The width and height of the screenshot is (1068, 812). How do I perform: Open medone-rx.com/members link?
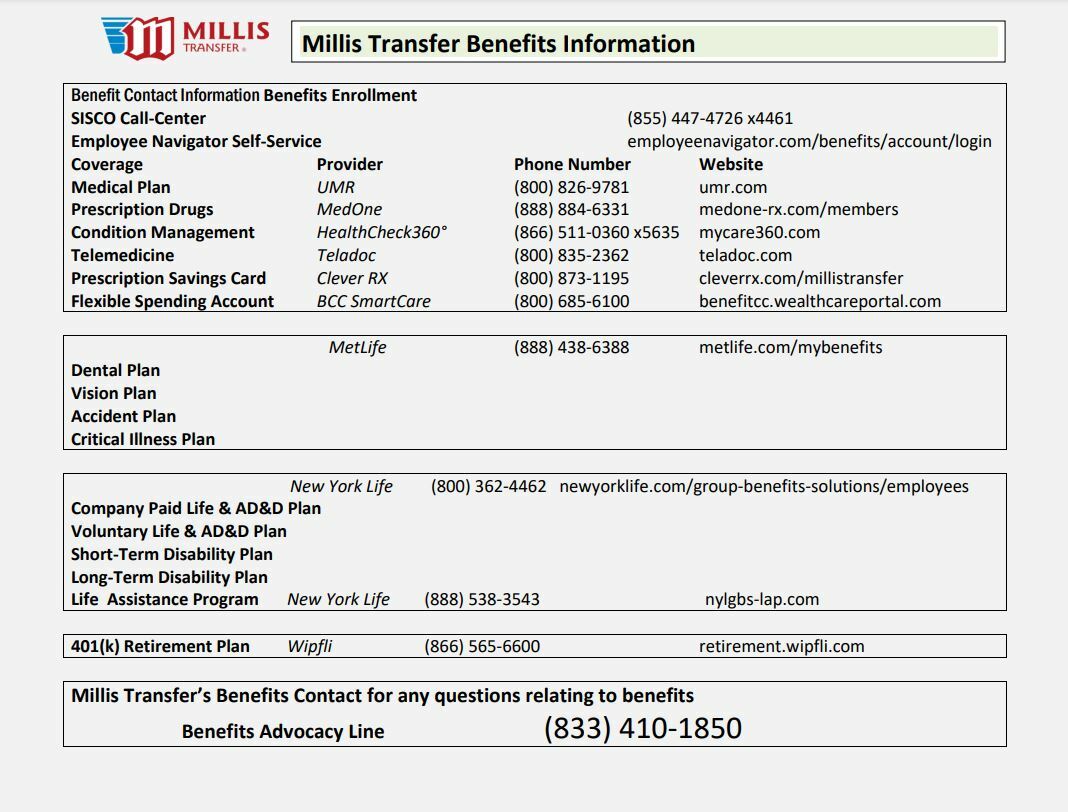(x=798, y=210)
